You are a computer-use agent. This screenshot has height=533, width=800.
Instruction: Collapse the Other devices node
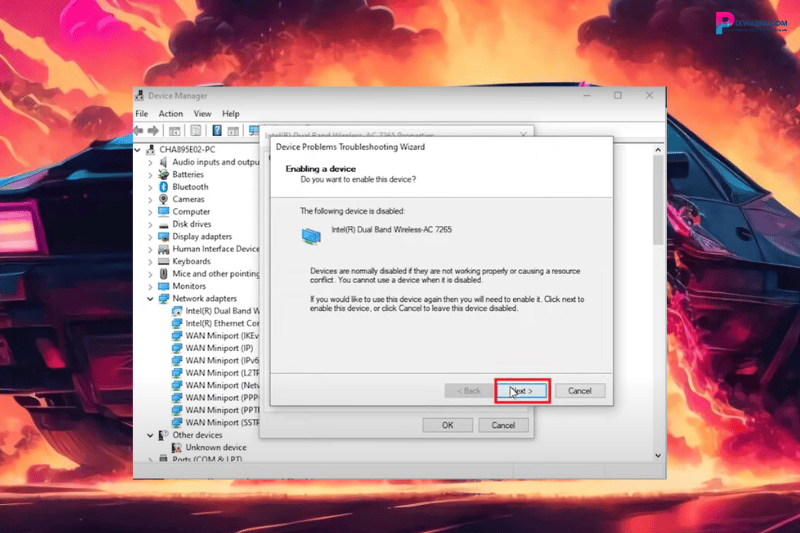tap(151, 435)
